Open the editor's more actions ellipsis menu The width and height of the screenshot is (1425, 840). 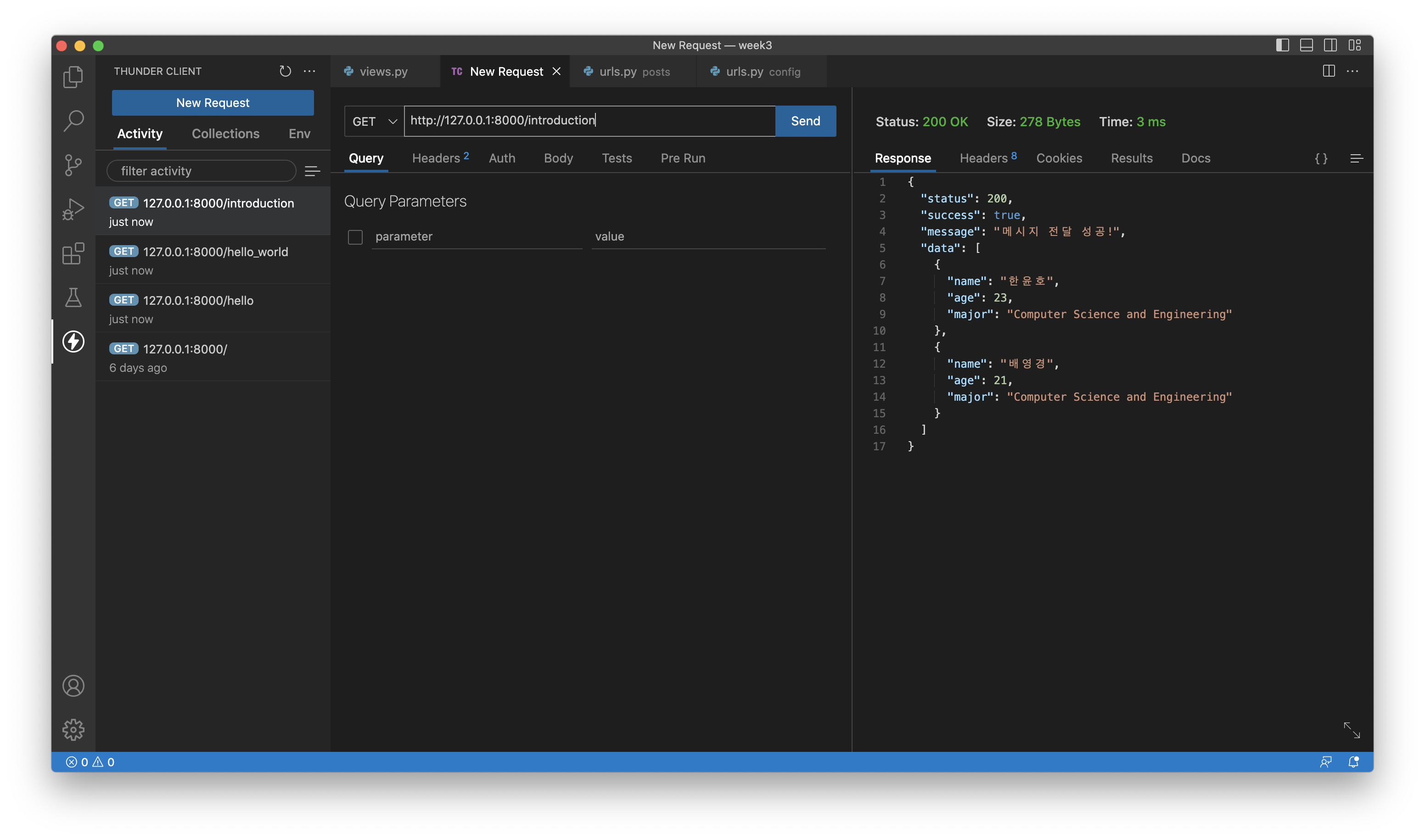click(x=1354, y=71)
